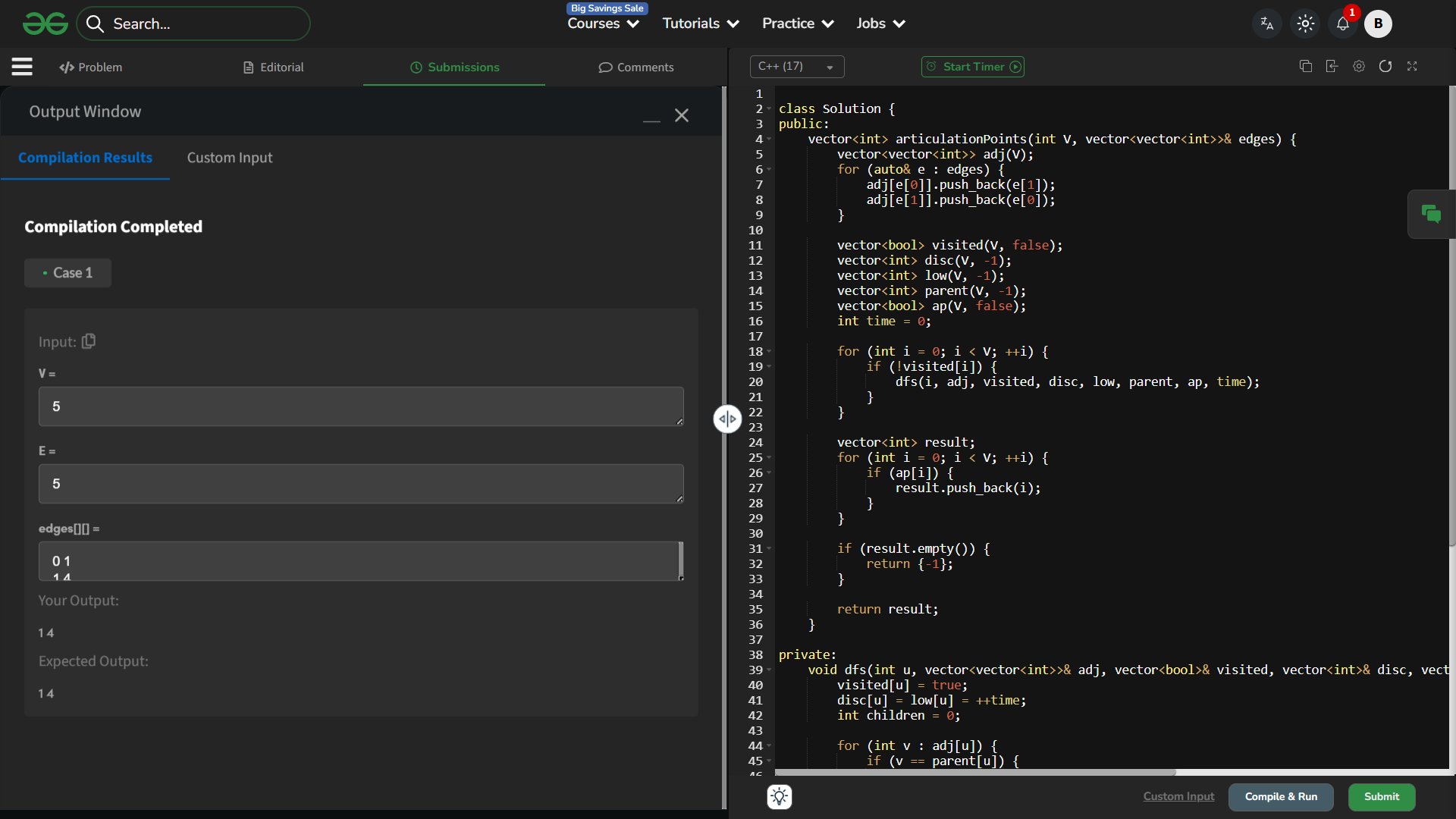1456x819 pixels.
Task: Expand the Tutorials menu
Action: coord(700,24)
